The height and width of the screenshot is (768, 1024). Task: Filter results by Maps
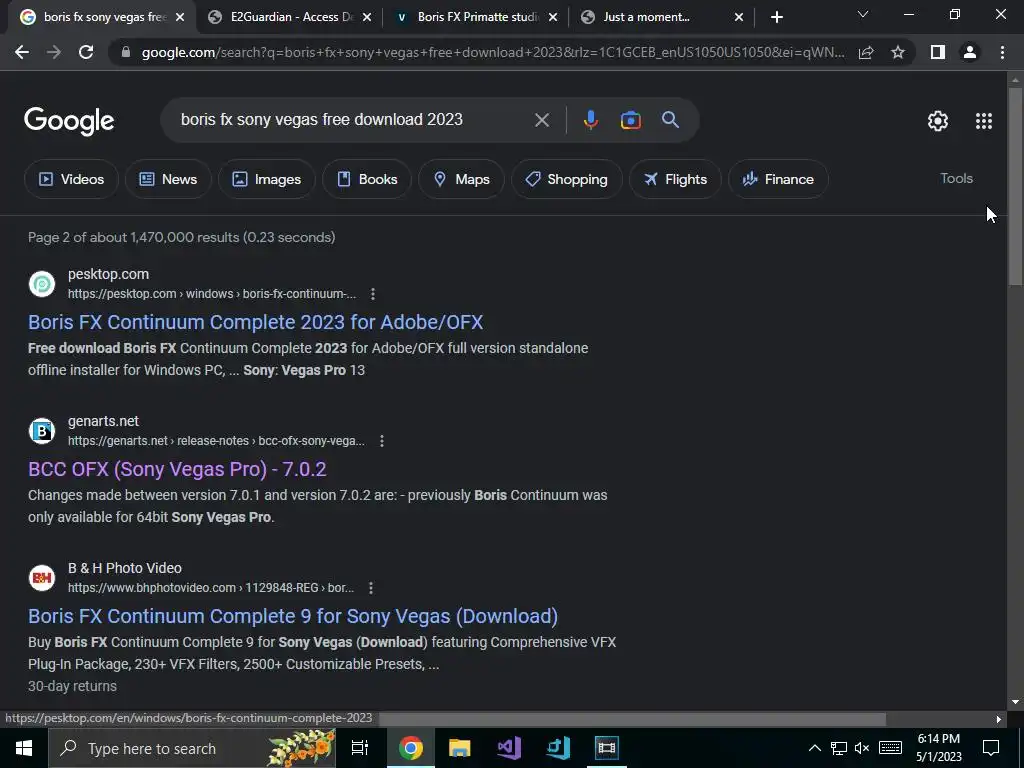(461, 179)
